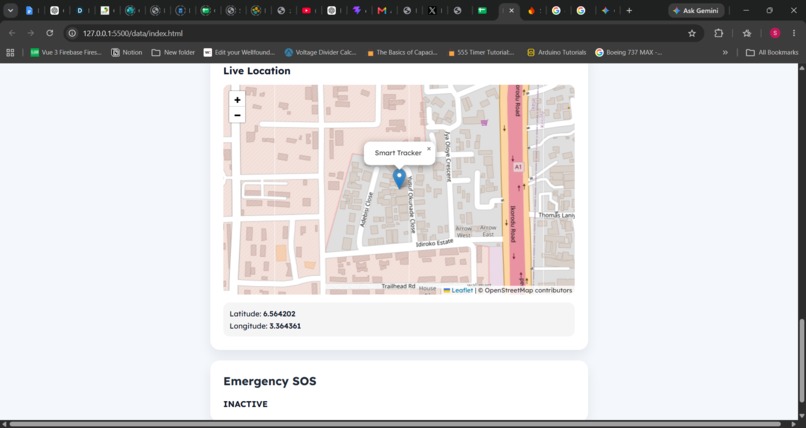The image size is (806, 428).
Task: Click the horizontal page scrollbar
Action: pos(395,424)
